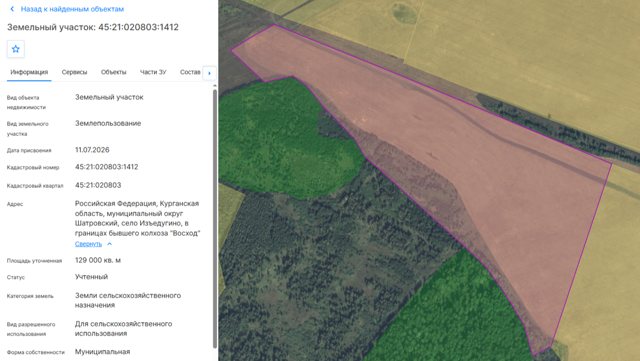The image size is (640, 361).
Task: Collapse address with chevron up icon
Action: (109, 244)
